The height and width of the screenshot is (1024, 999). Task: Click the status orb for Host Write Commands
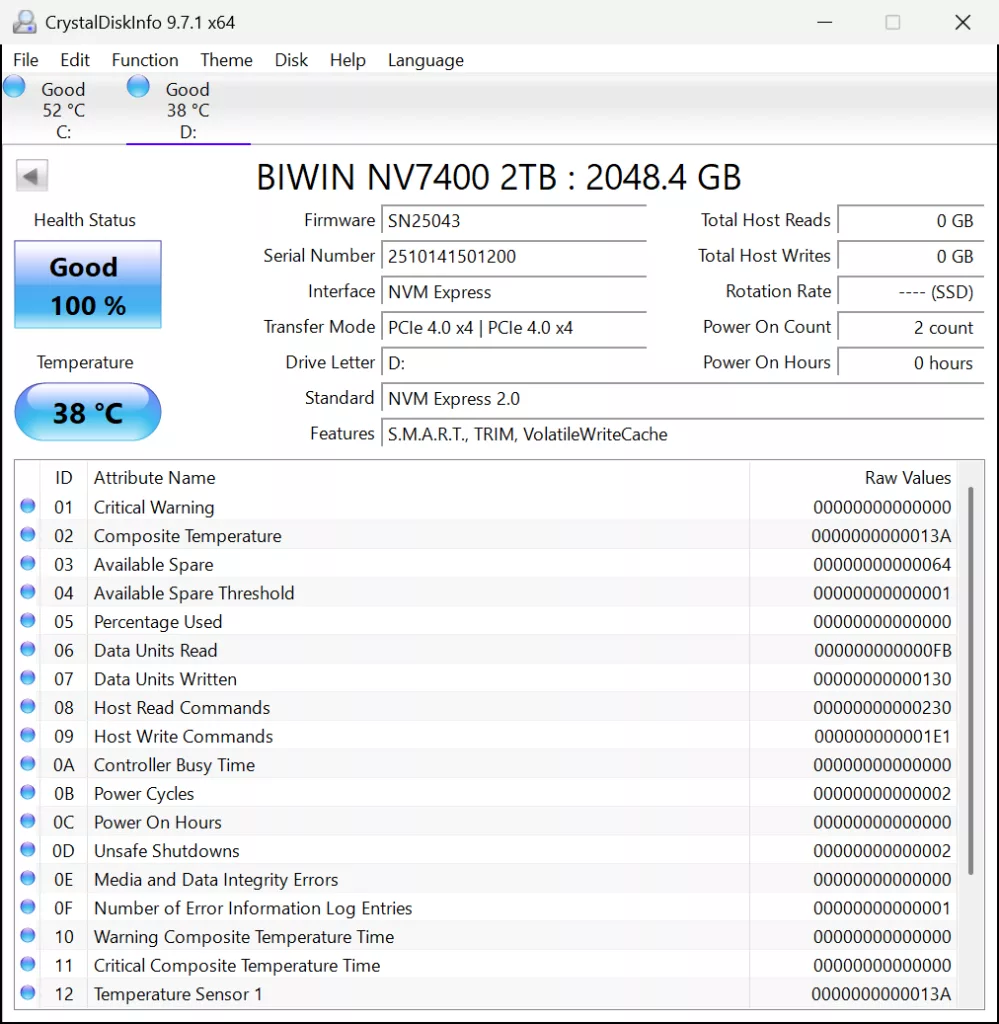(27, 735)
